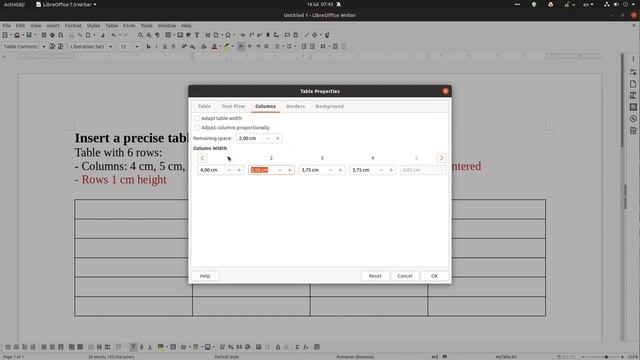Image resolution: width=640 pixels, height=360 pixels.
Task: Switch to the Text Flow tab
Action: [x=233, y=106]
